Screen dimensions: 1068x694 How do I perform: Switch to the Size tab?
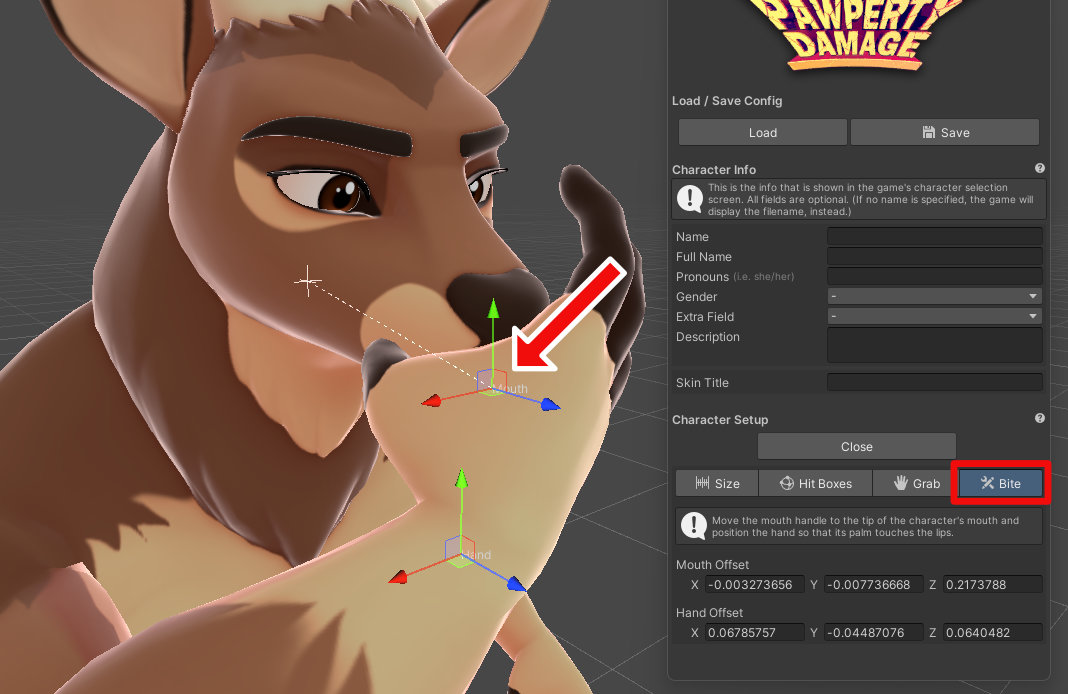click(x=717, y=483)
